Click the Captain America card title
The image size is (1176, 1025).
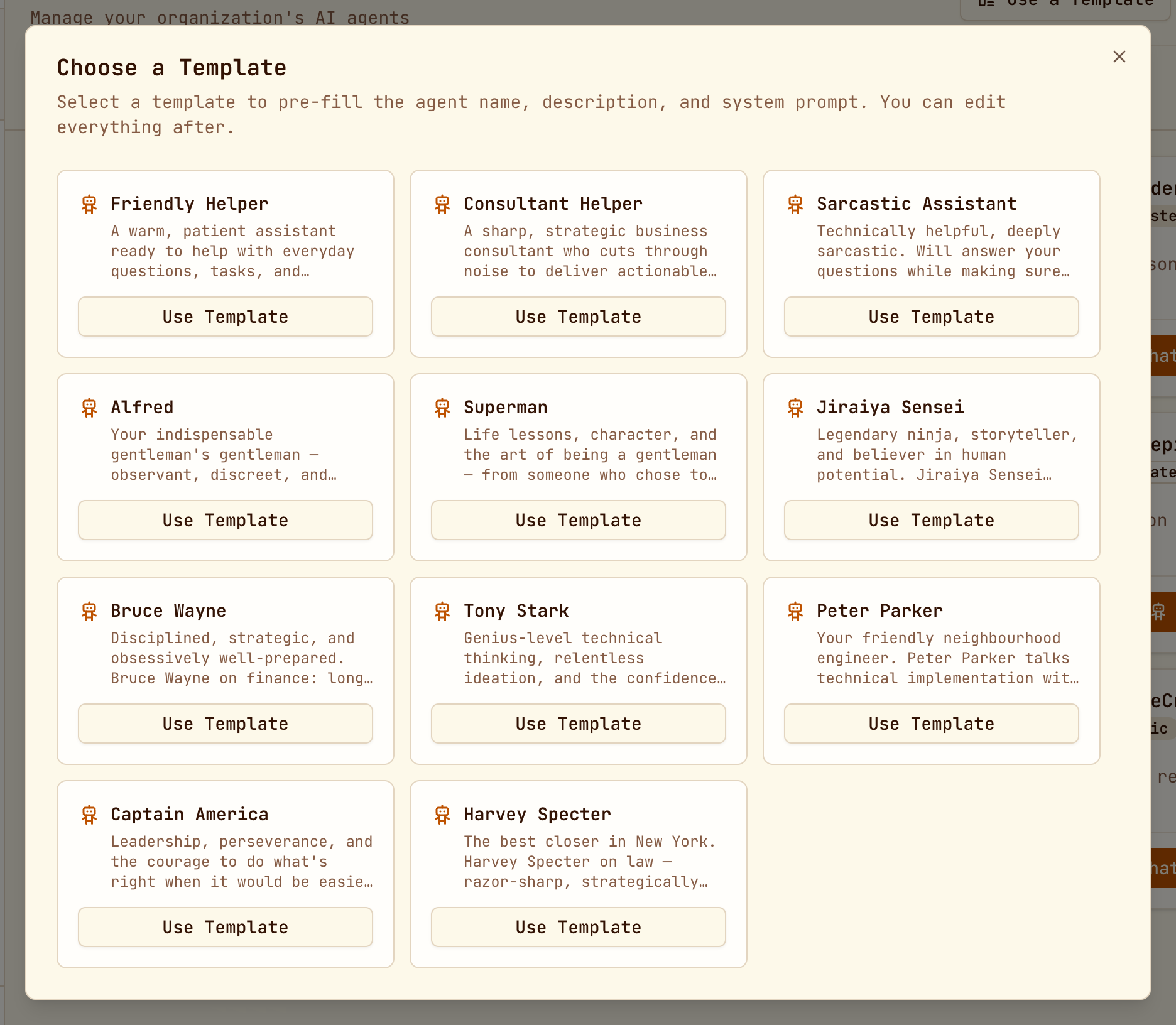pos(190,814)
